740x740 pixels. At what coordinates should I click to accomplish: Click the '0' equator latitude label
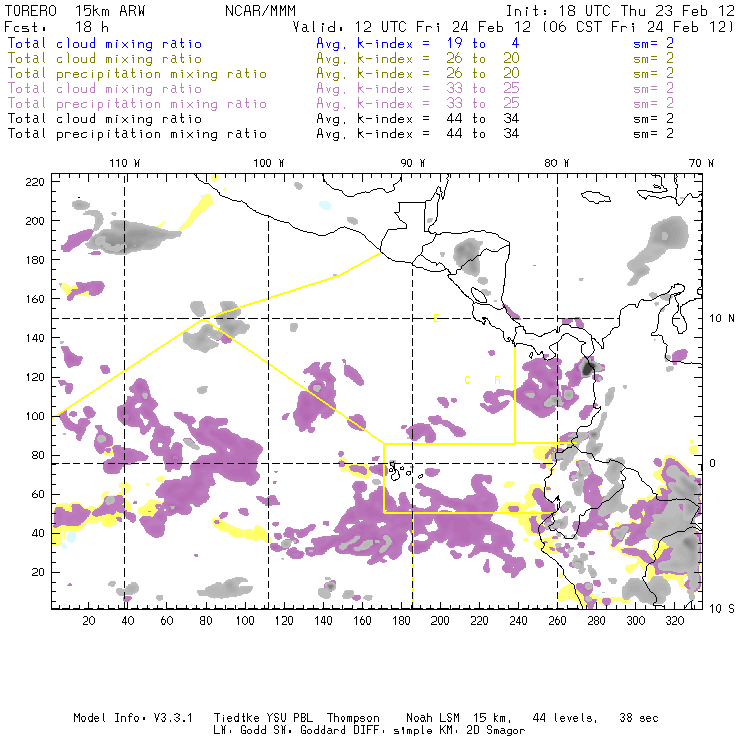(x=713, y=463)
